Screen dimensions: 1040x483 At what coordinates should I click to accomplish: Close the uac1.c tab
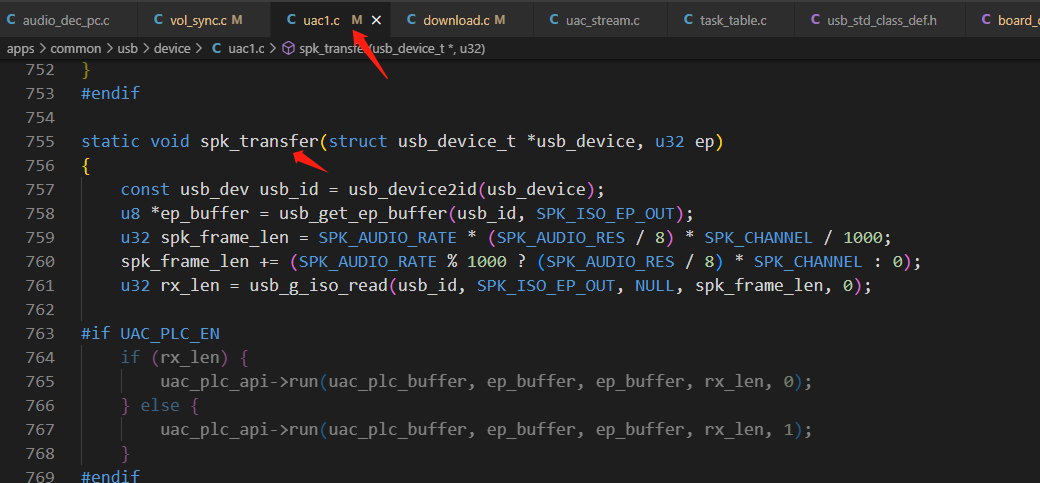coord(376,21)
